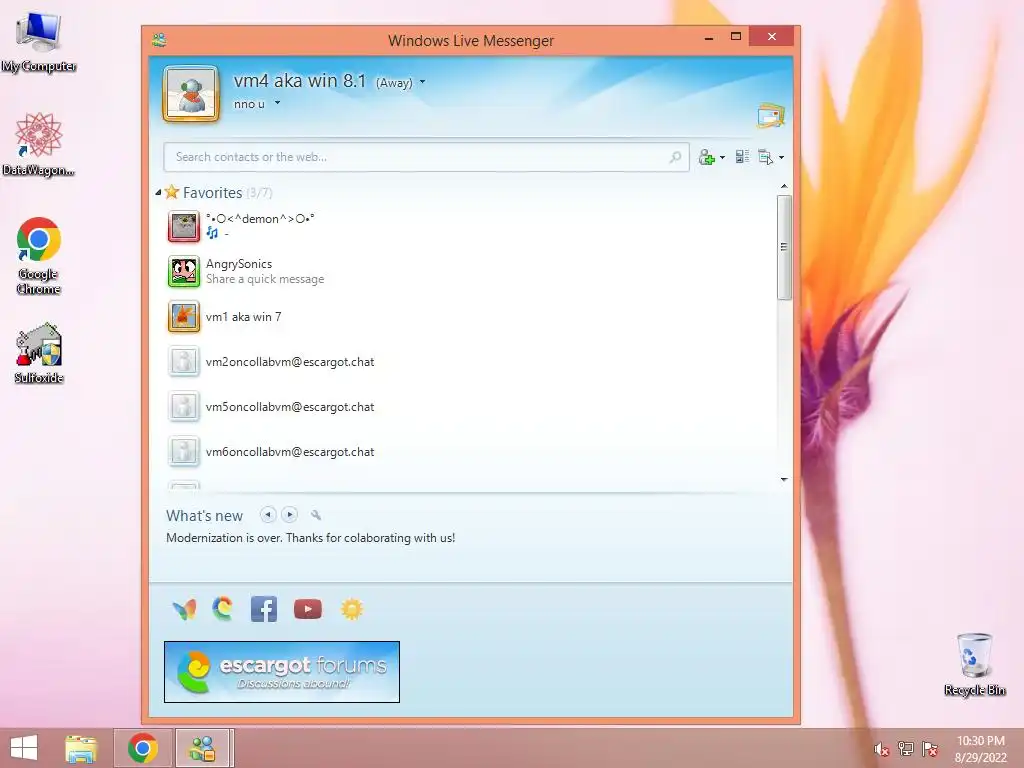Show next What's new item
Viewport: 1024px width, 768px height.
289,515
